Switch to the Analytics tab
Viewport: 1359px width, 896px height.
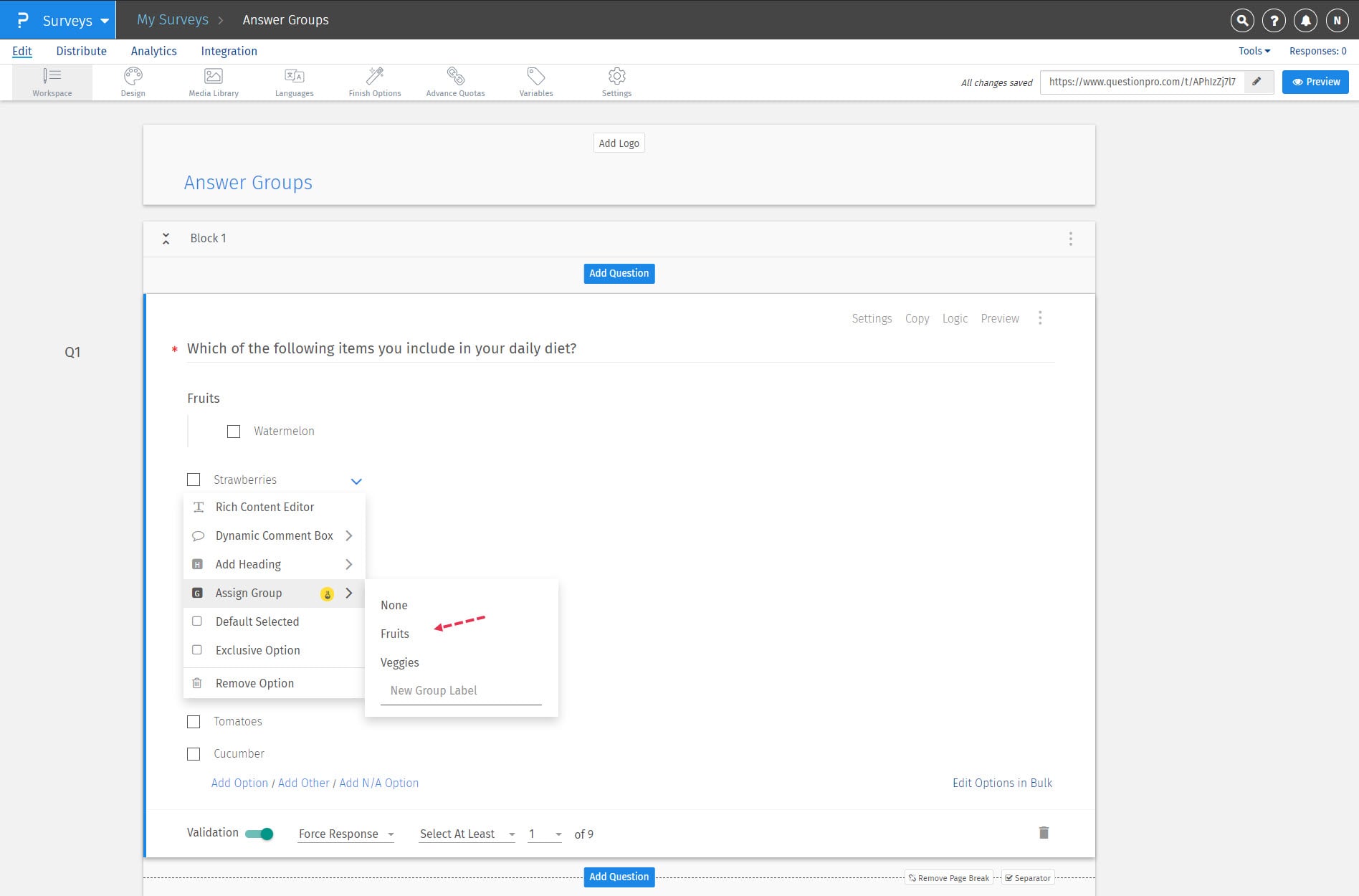153,51
